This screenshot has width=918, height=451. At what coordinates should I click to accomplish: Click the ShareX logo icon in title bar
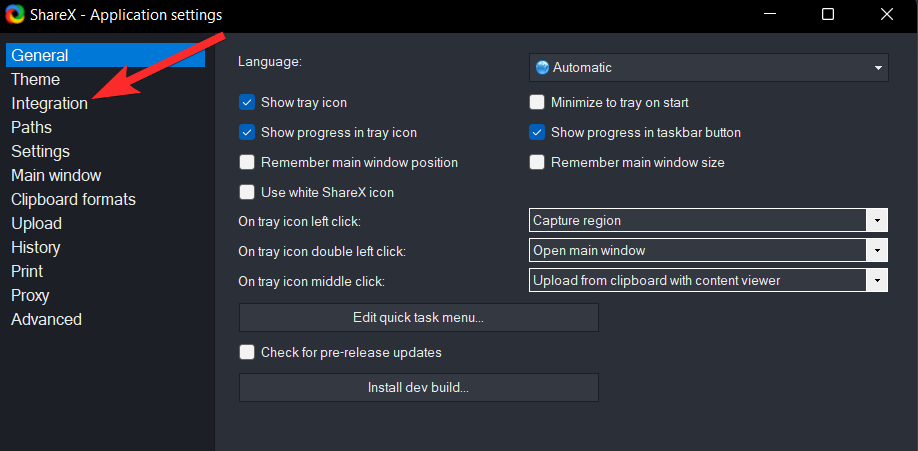(x=15, y=15)
